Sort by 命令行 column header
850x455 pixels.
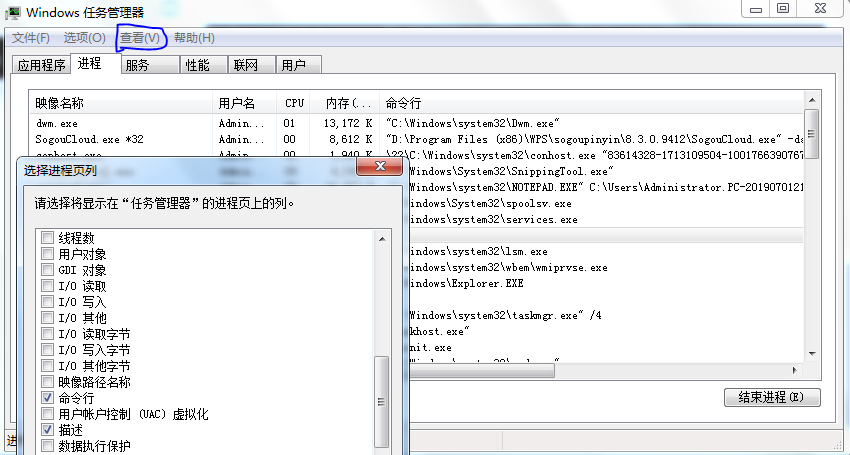click(x=592, y=102)
